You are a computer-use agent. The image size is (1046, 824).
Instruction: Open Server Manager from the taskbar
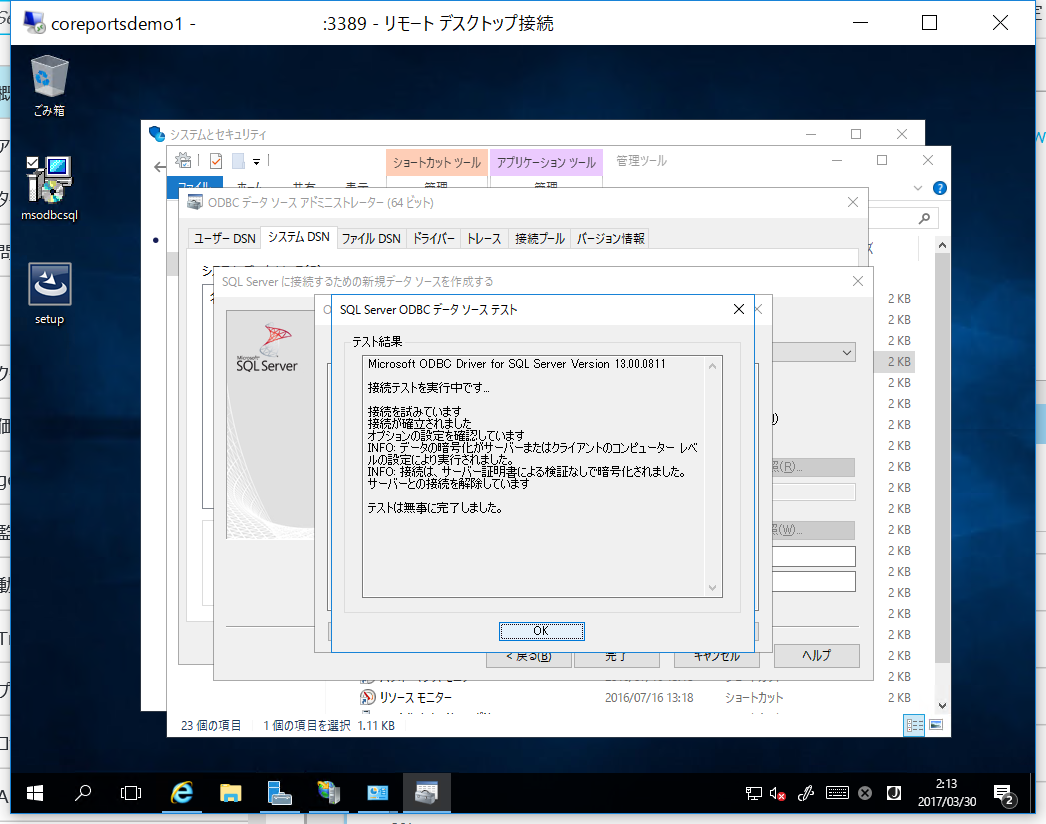(x=280, y=793)
